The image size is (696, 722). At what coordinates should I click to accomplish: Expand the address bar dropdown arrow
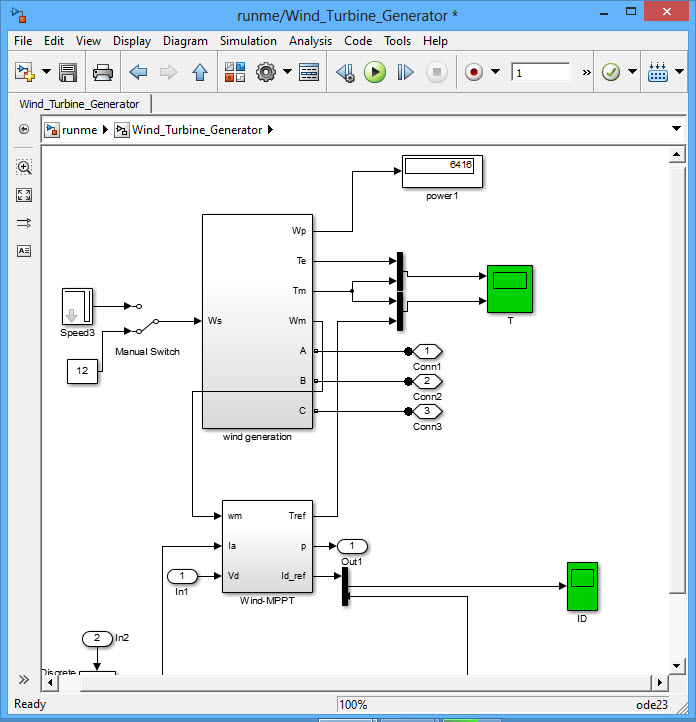coord(677,130)
